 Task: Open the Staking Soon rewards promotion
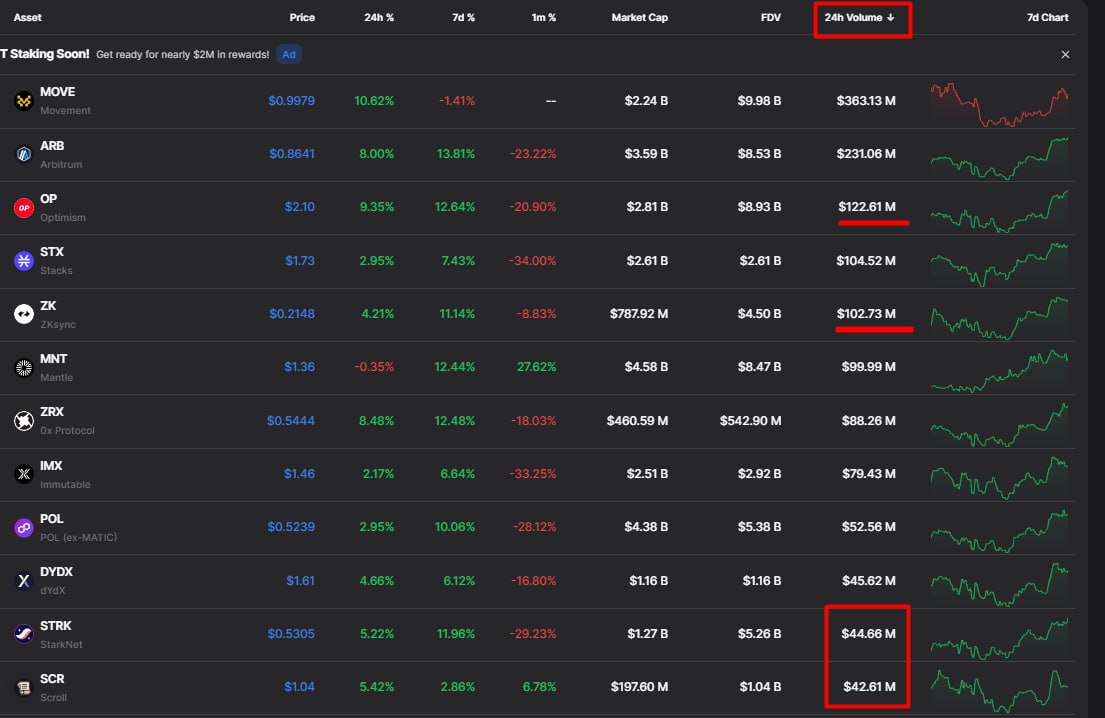tap(135, 54)
